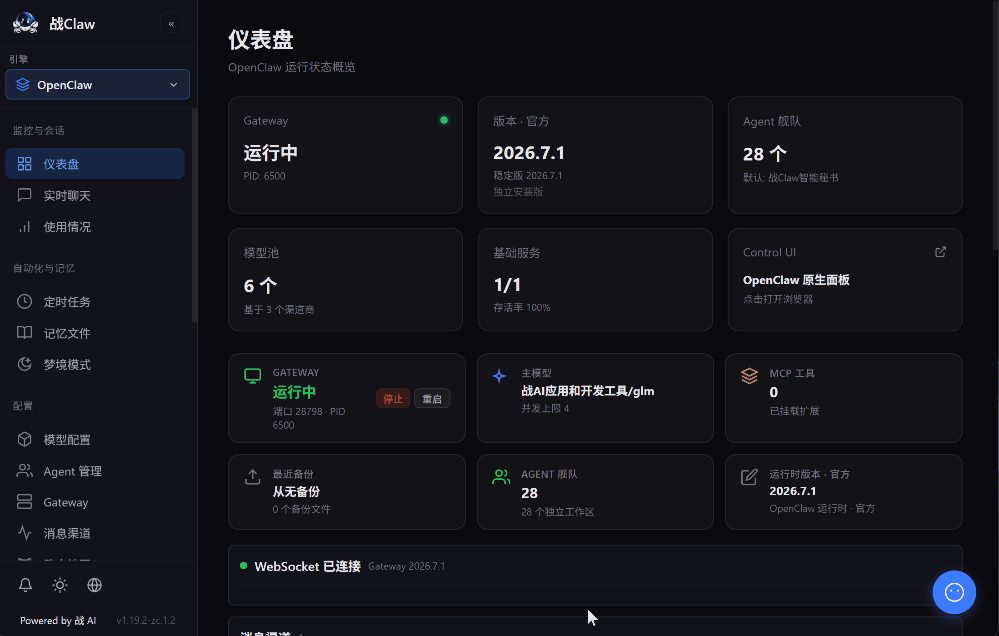Click the 主模型 sparkle icon

click(x=500, y=376)
